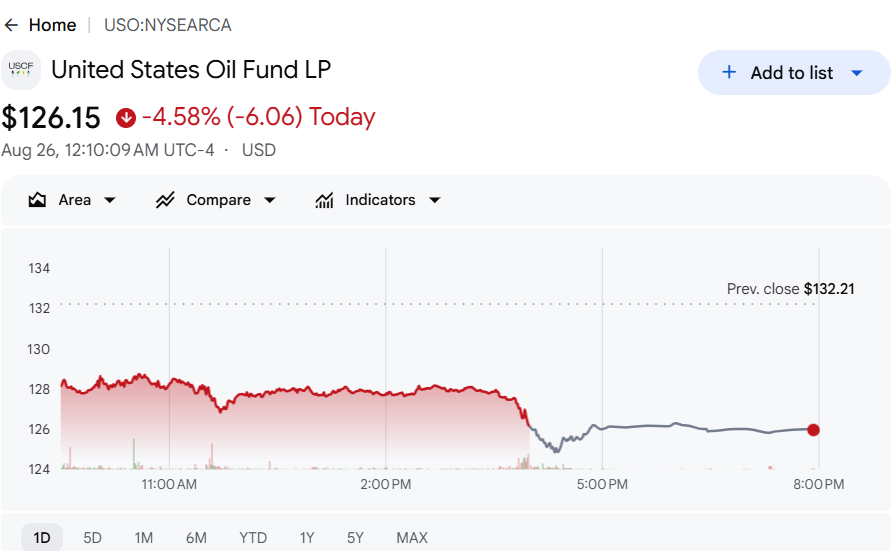Viewport: 894px width, 551px height.
Task: Click the 11:00 AM axis label
Action: coord(169,484)
